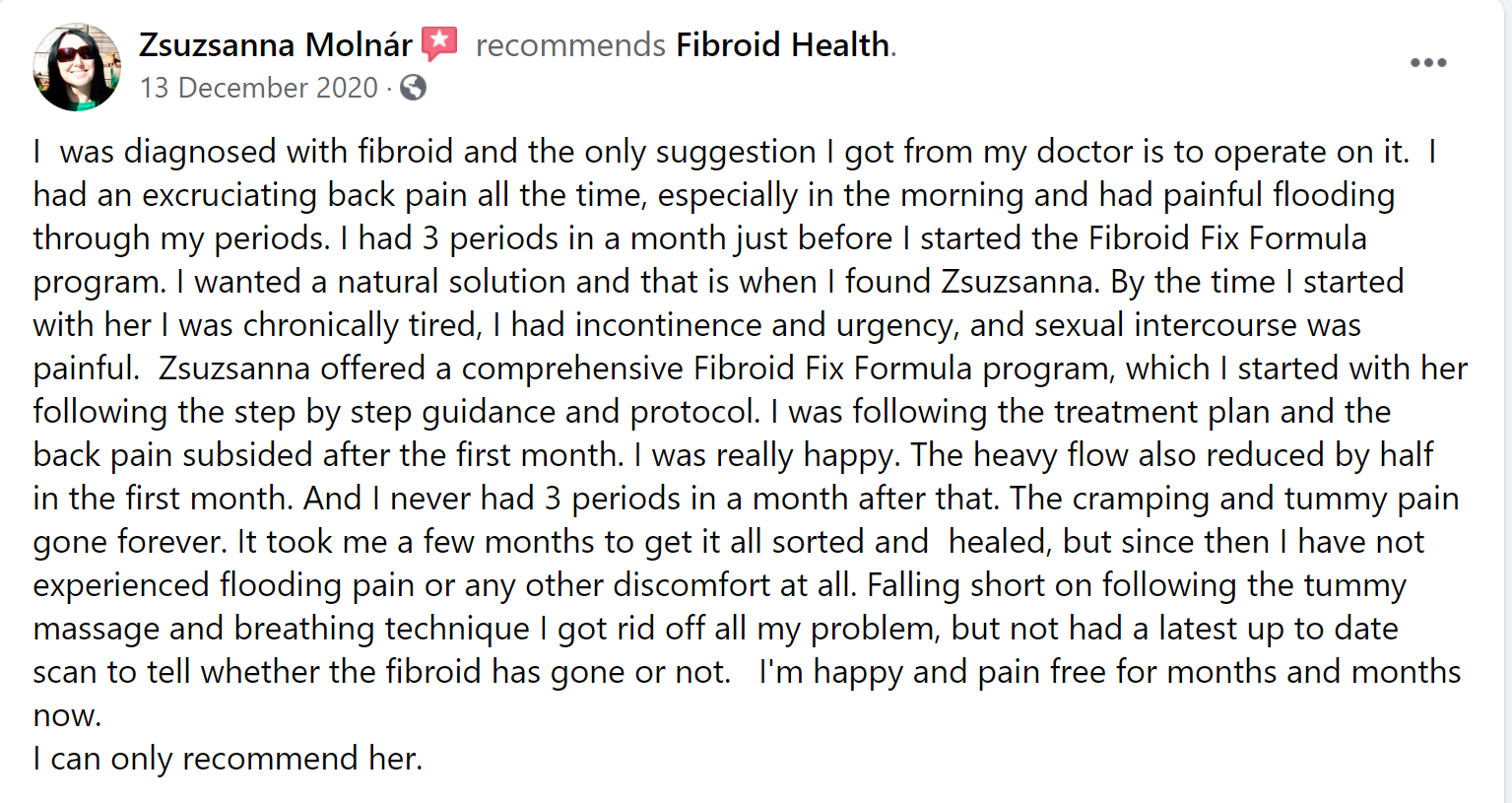
Task: Open Zsuzsanna Molnár's profile picture
Action: 77,67
